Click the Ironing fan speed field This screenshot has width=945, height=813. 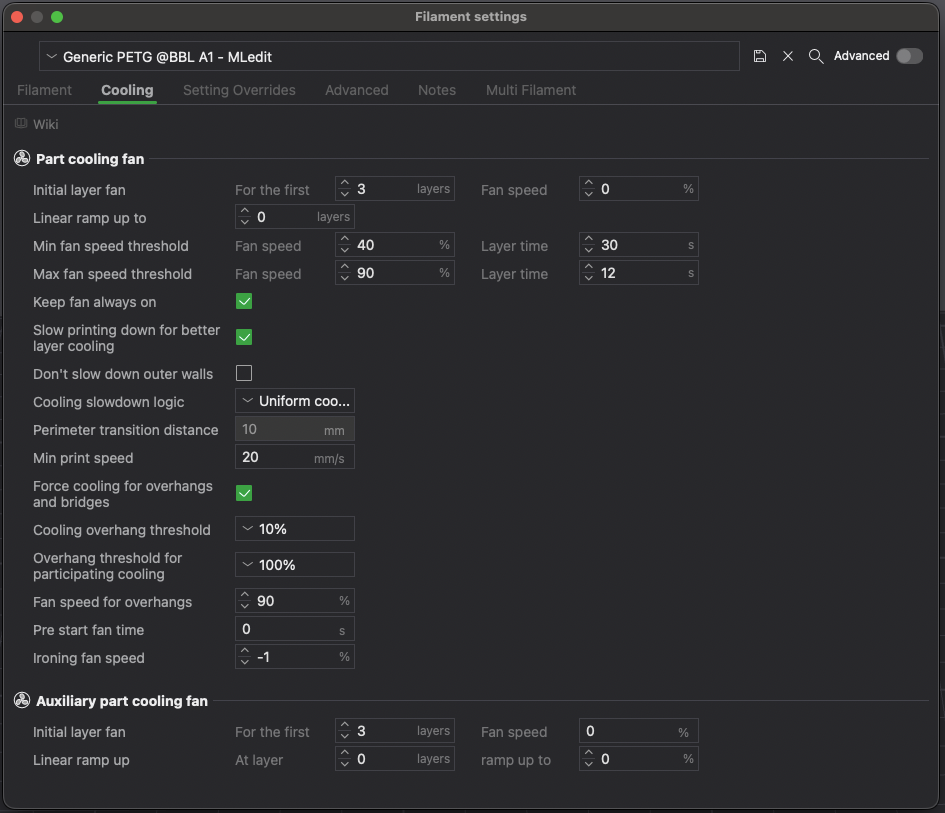(295, 657)
